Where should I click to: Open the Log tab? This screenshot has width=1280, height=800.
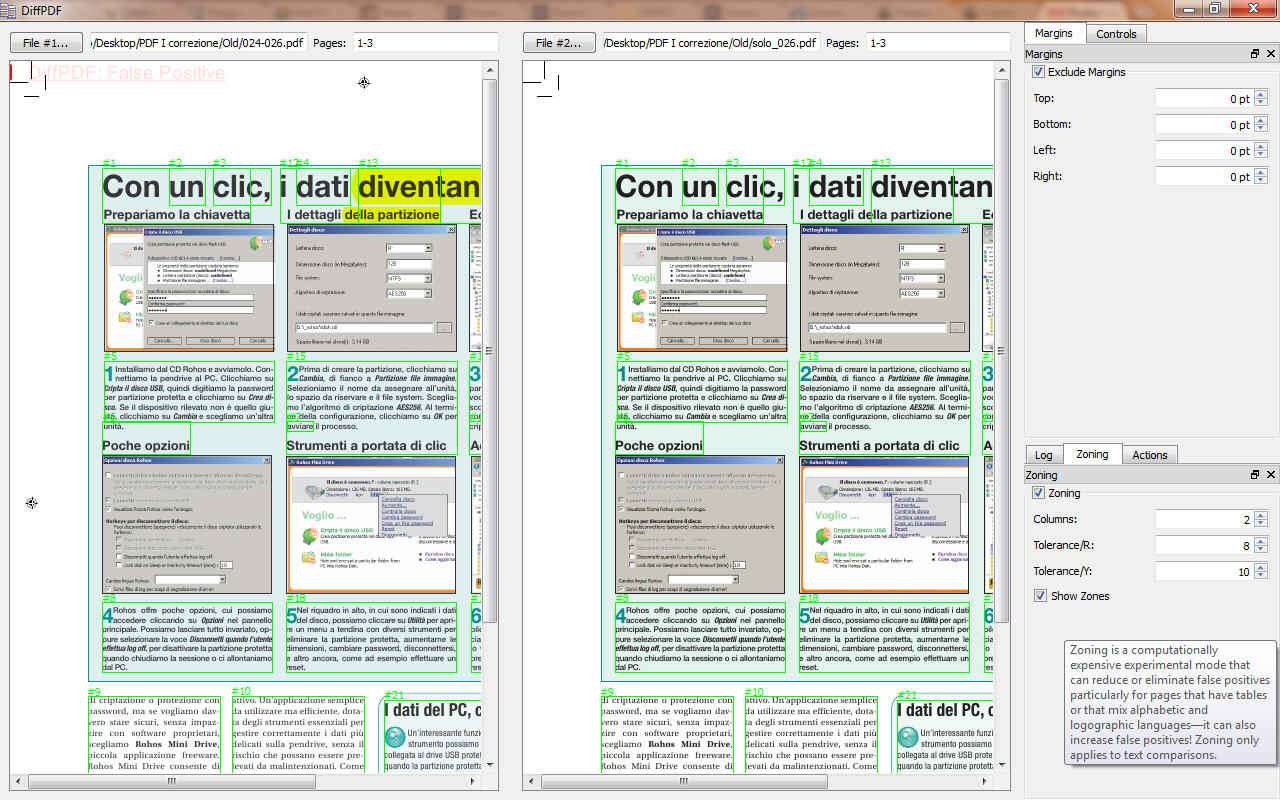click(x=1043, y=455)
